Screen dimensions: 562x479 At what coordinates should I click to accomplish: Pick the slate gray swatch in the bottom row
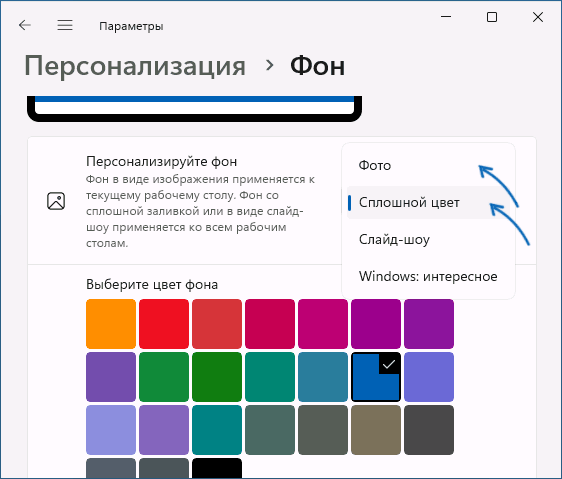(111, 468)
